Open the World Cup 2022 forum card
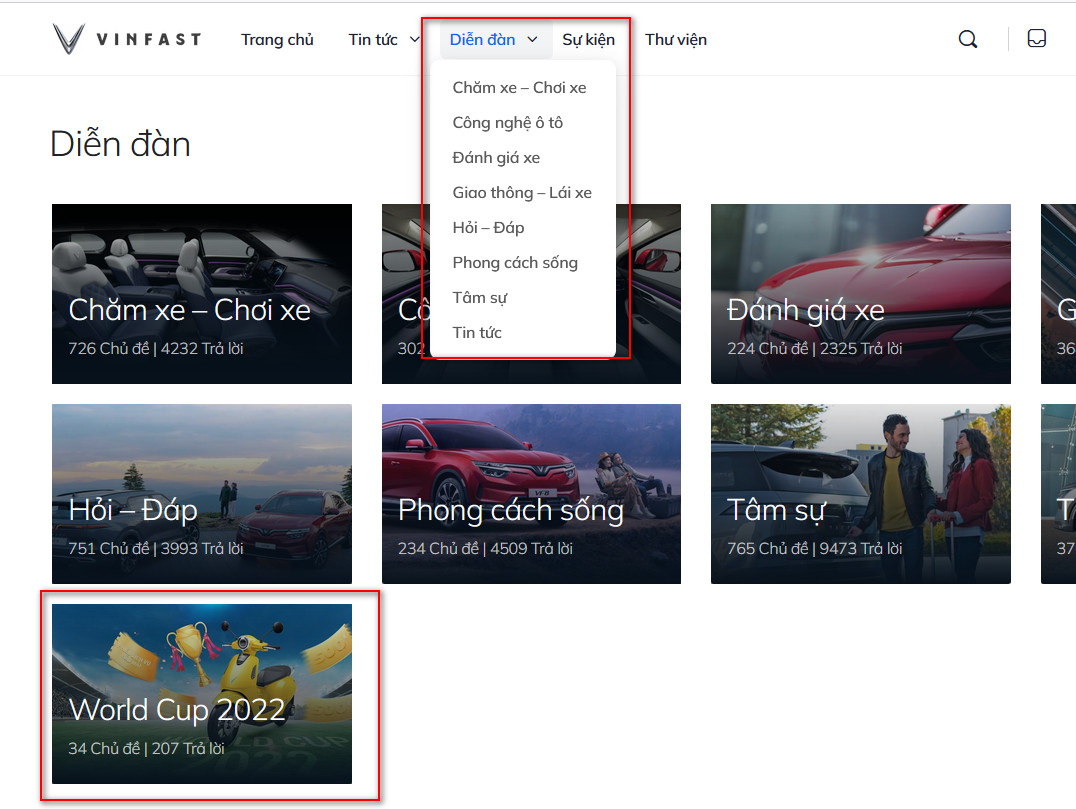Image resolution: width=1076 pixels, height=809 pixels. coord(201,694)
